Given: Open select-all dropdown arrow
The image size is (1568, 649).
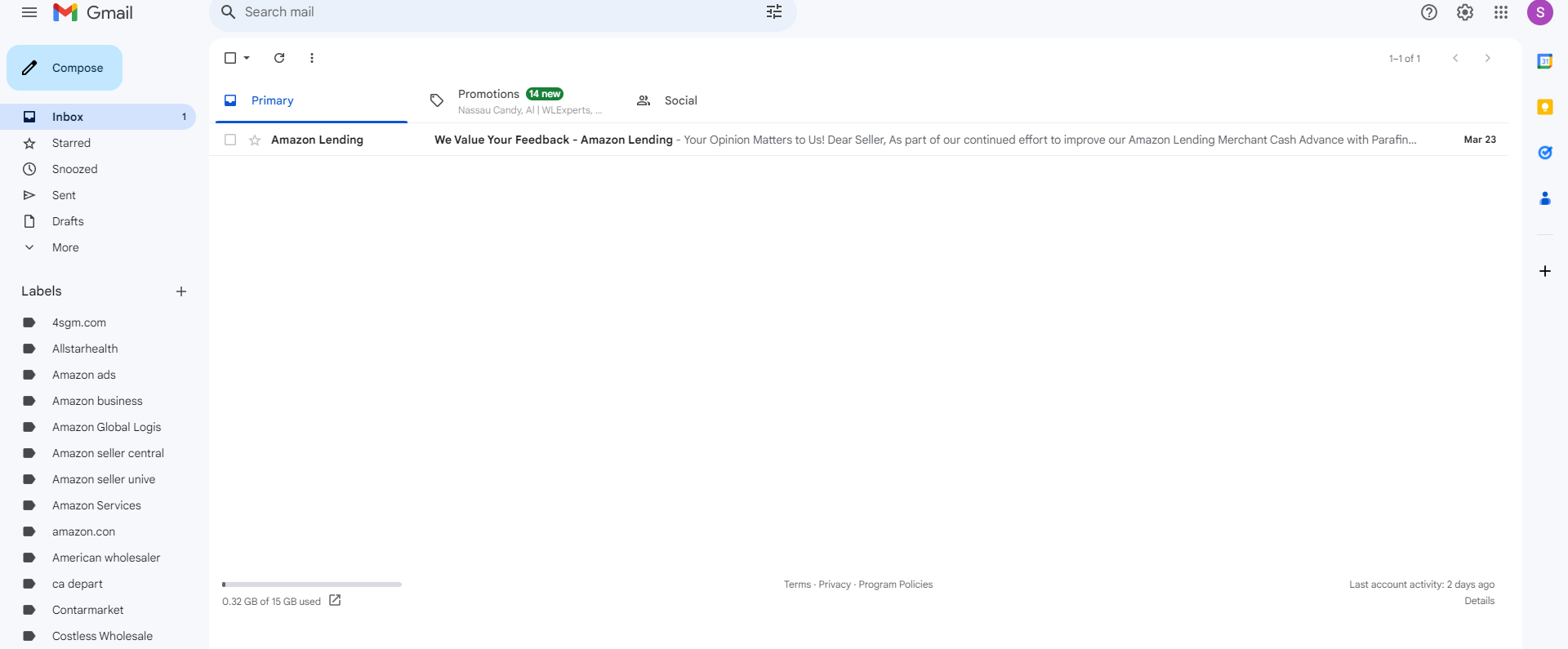Looking at the screenshot, I should pos(247,58).
